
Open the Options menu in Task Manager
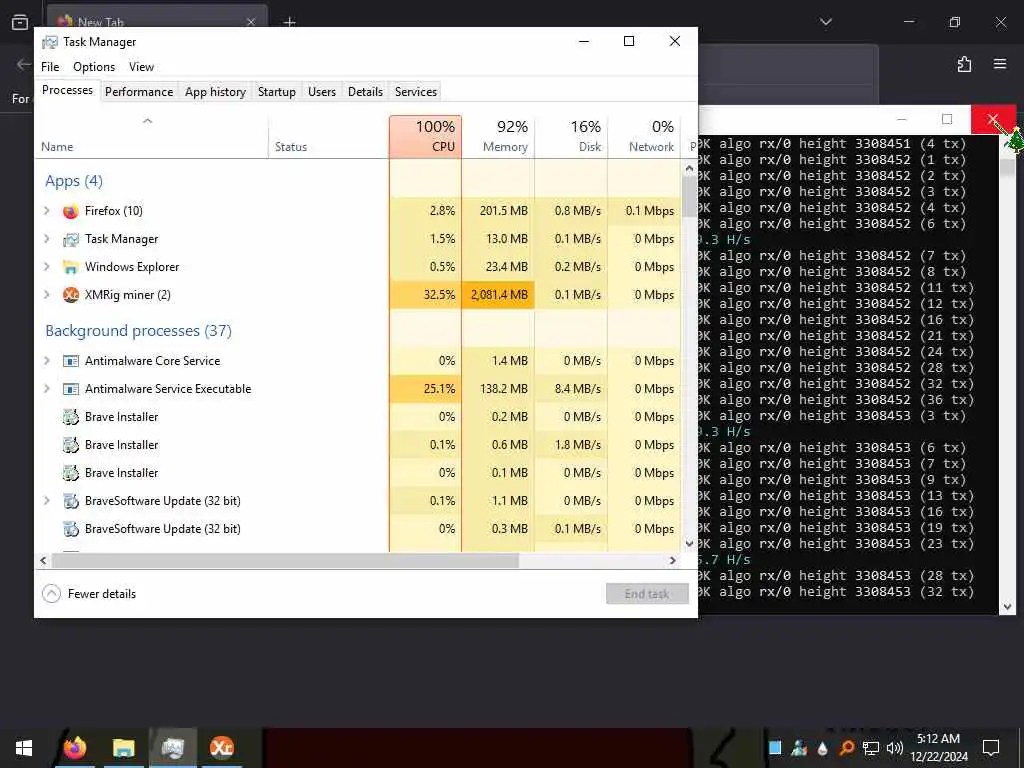(94, 67)
